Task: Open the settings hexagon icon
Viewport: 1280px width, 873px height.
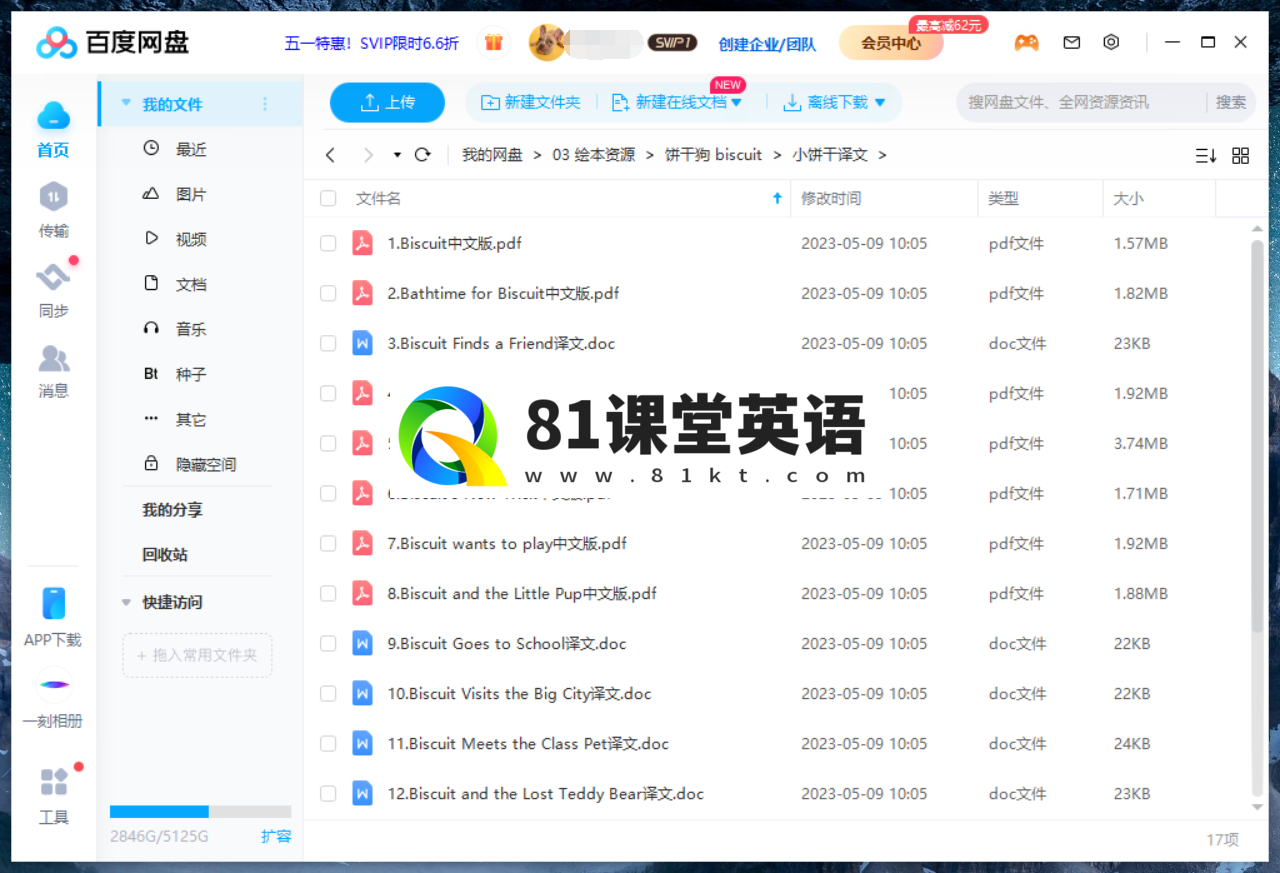Action: (1111, 43)
